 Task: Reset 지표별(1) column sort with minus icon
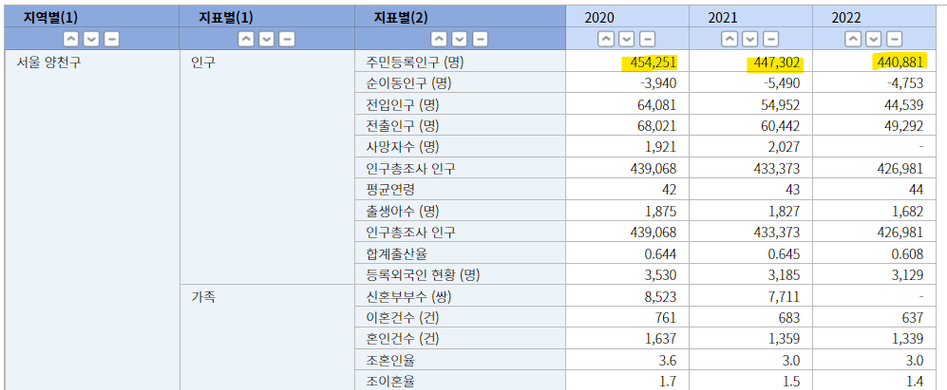286,39
